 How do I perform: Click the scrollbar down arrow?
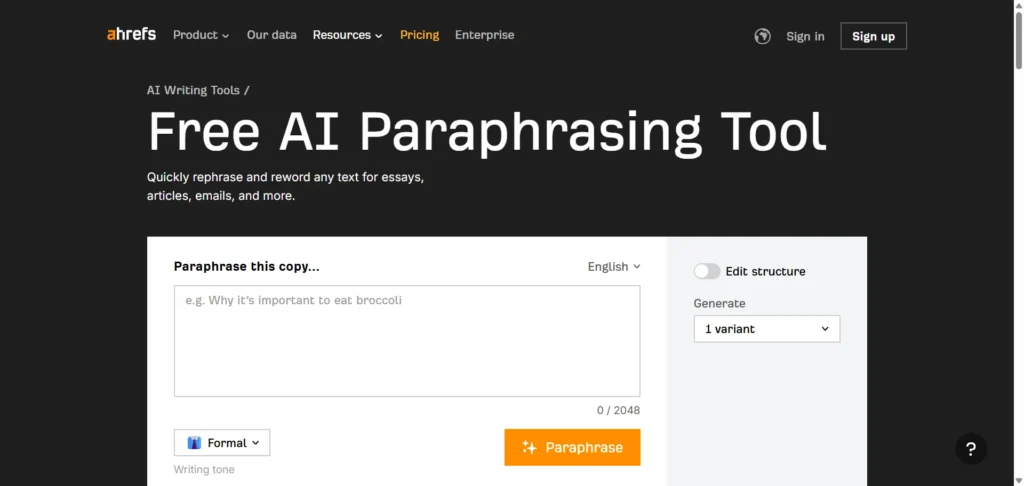[1018, 479]
